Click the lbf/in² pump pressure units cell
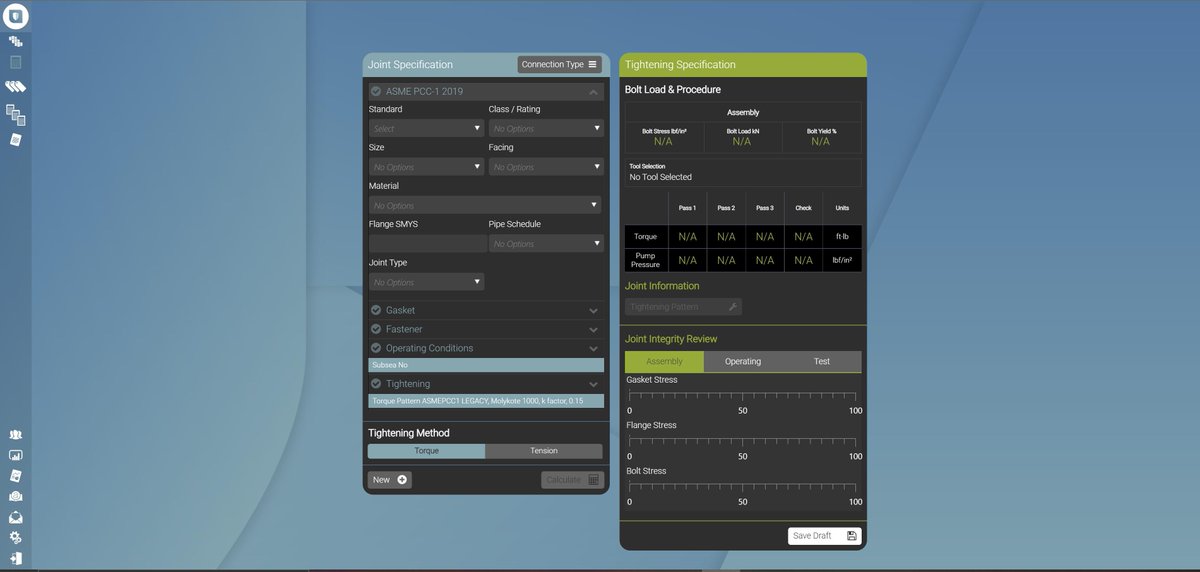The width and height of the screenshot is (1200, 572). pyautogui.click(x=842, y=260)
